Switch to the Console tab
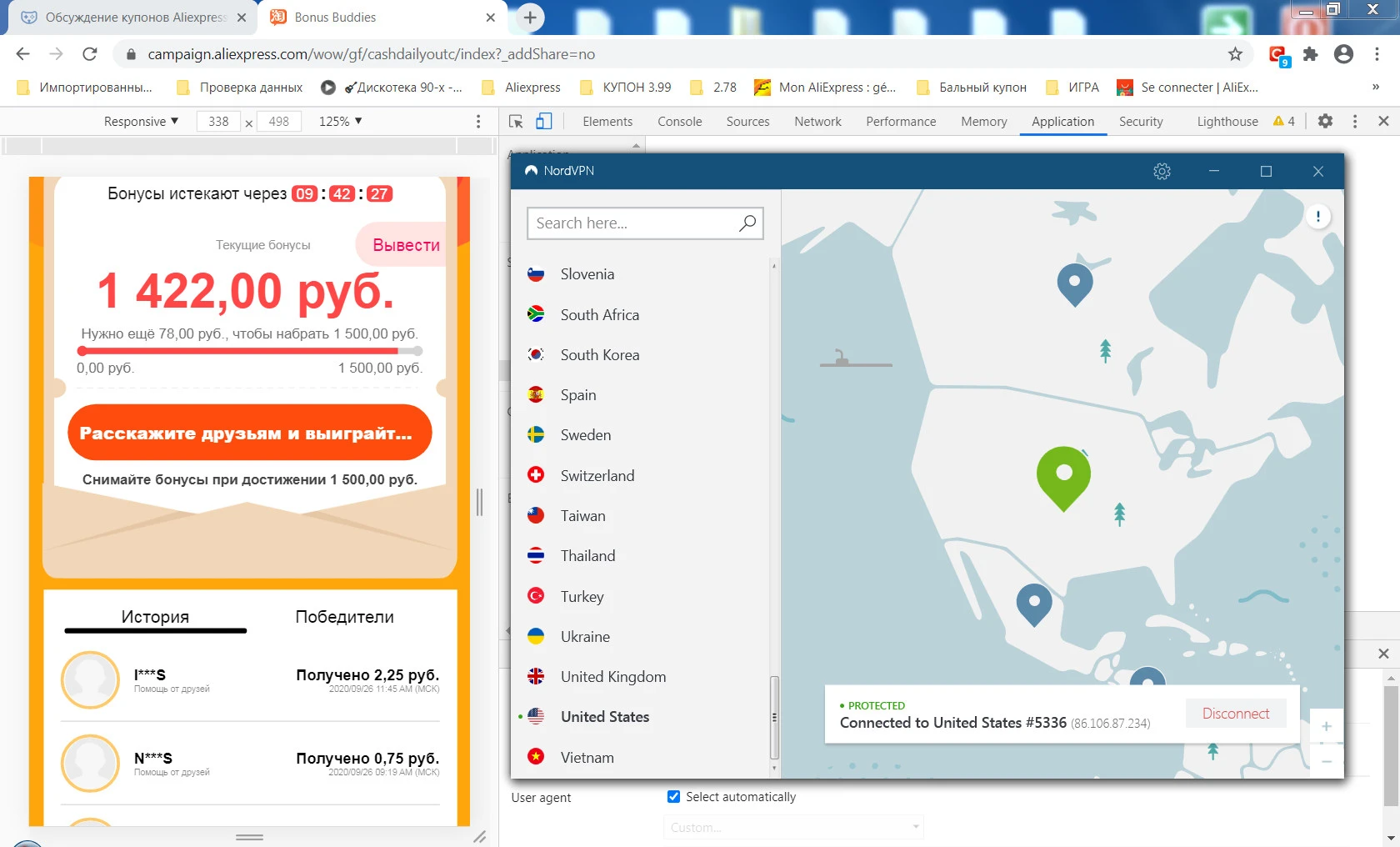This screenshot has width=1400, height=847. [x=680, y=122]
